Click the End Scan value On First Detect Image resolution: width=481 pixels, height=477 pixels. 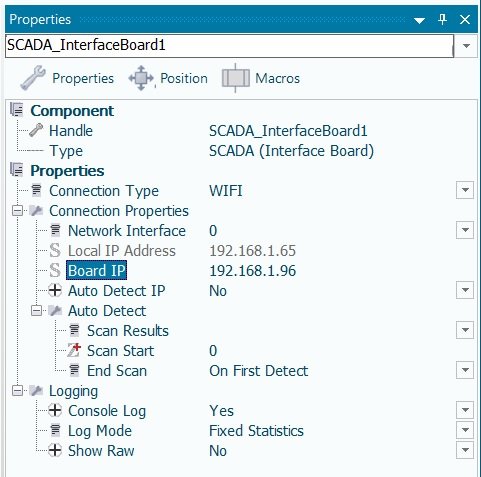point(259,371)
